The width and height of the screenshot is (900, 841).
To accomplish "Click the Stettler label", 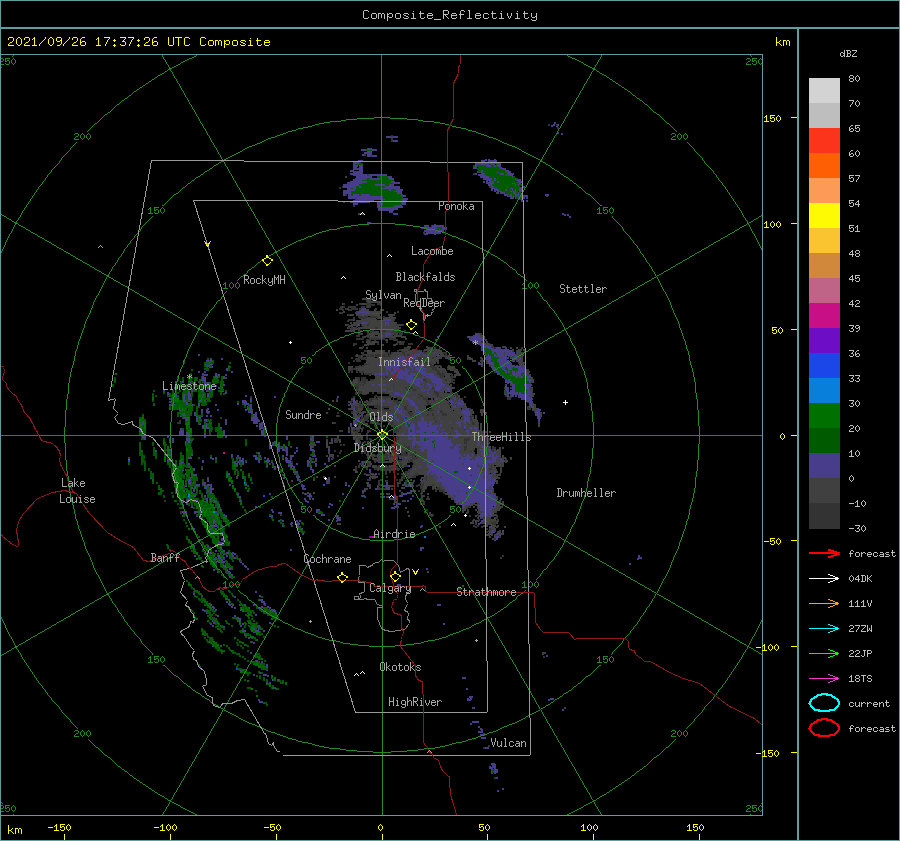I will (x=583, y=289).
